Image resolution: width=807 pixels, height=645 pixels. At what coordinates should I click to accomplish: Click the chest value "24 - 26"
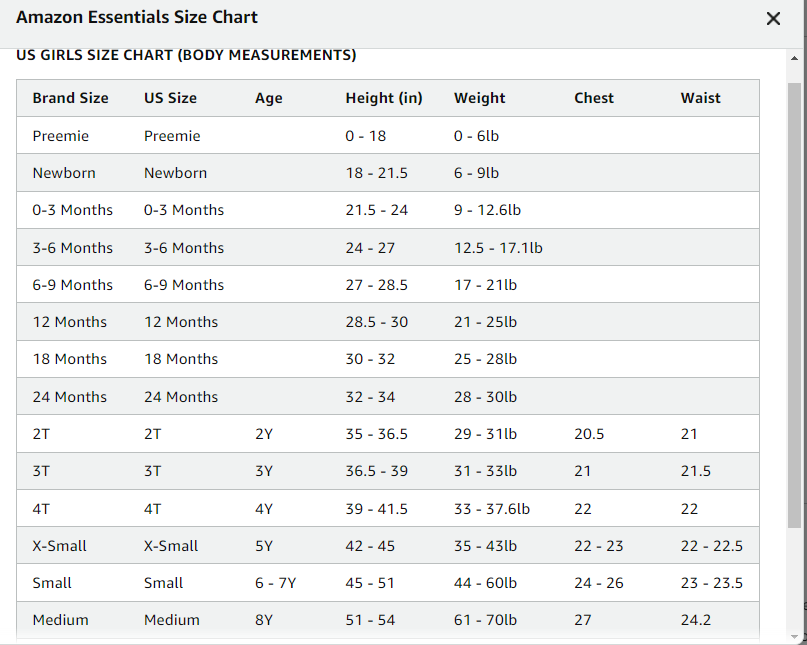click(599, 583)
